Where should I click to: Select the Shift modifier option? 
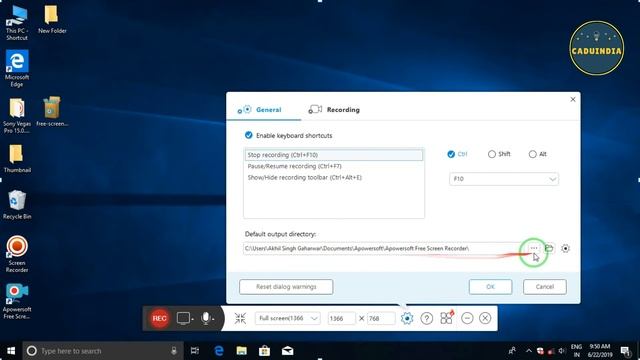[492, 154]
